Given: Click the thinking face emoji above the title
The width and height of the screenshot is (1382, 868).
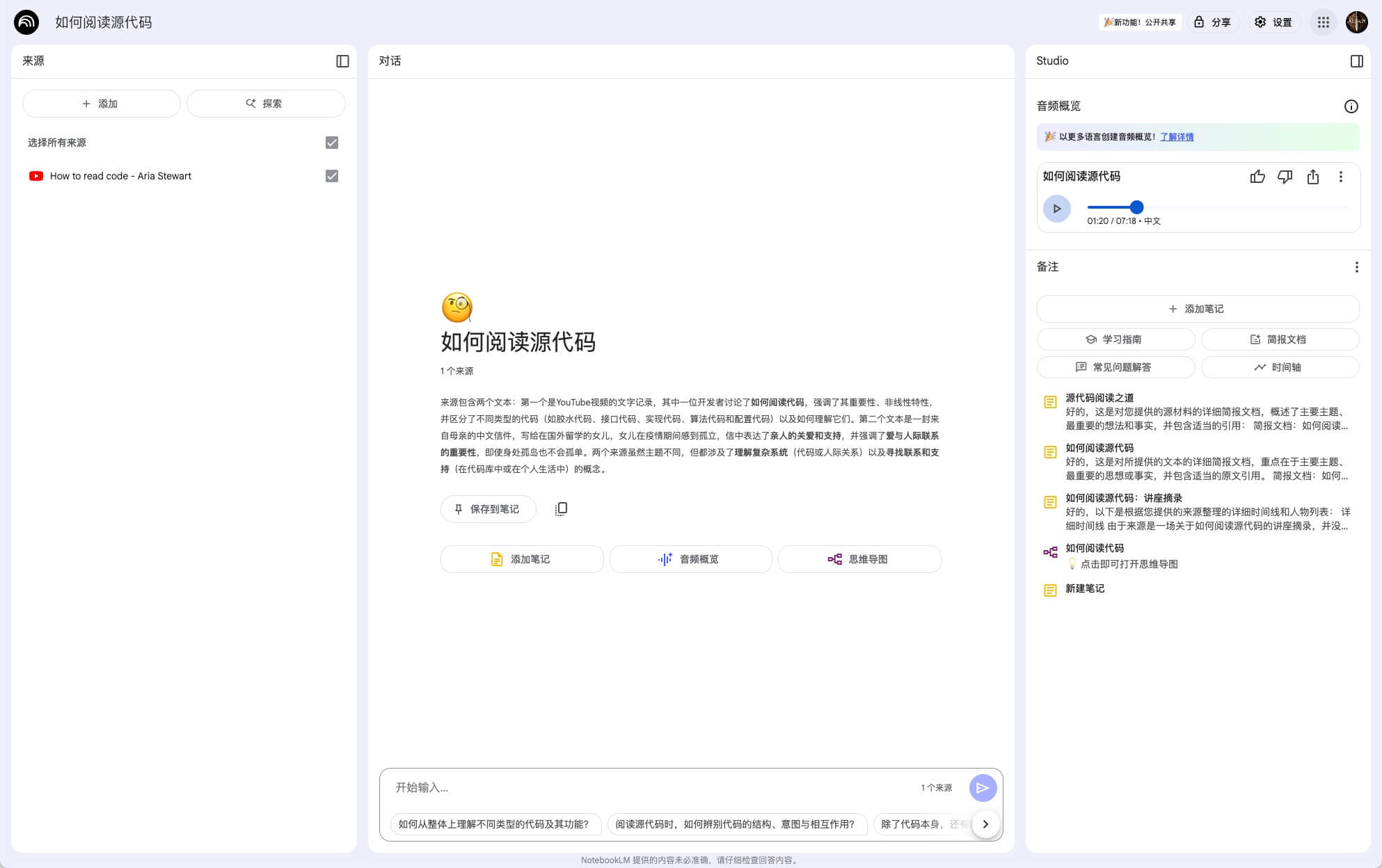Looking at the screenshot, I should click(456, 307).
